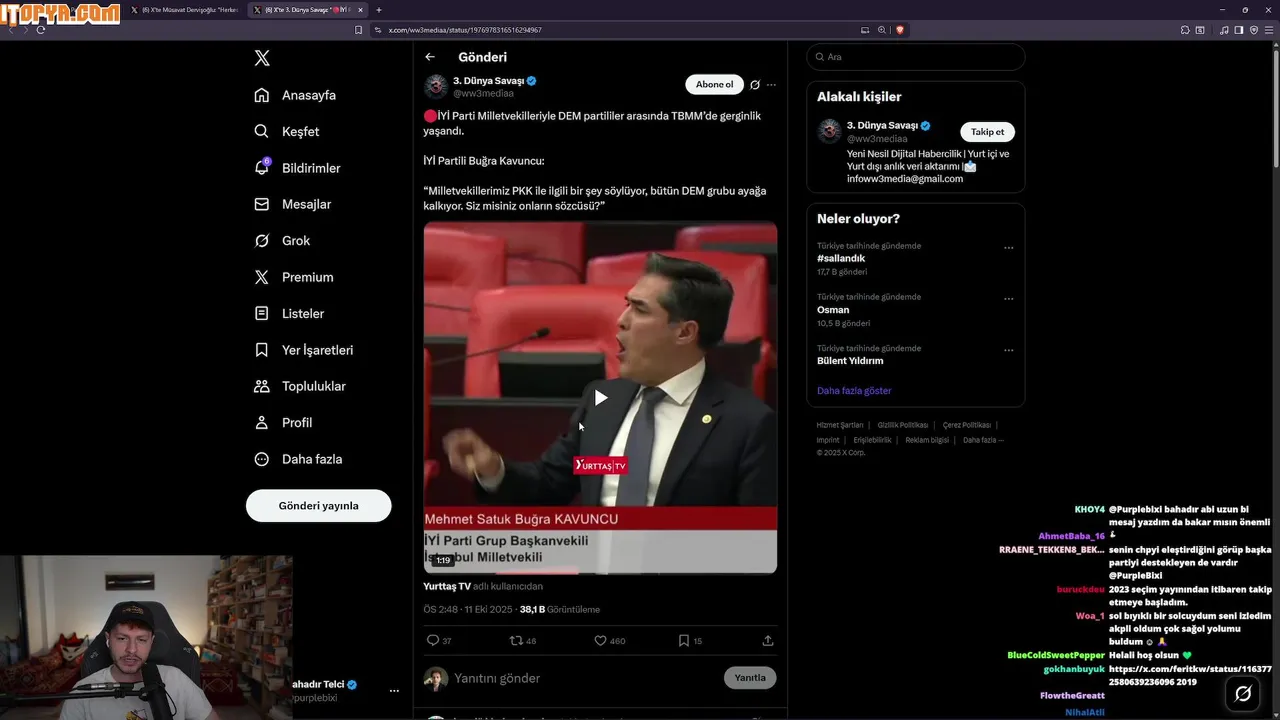Open Grok from the sidebar
Image resolution: width=1280 pixels, height=720 pixels.
point(282,240)
